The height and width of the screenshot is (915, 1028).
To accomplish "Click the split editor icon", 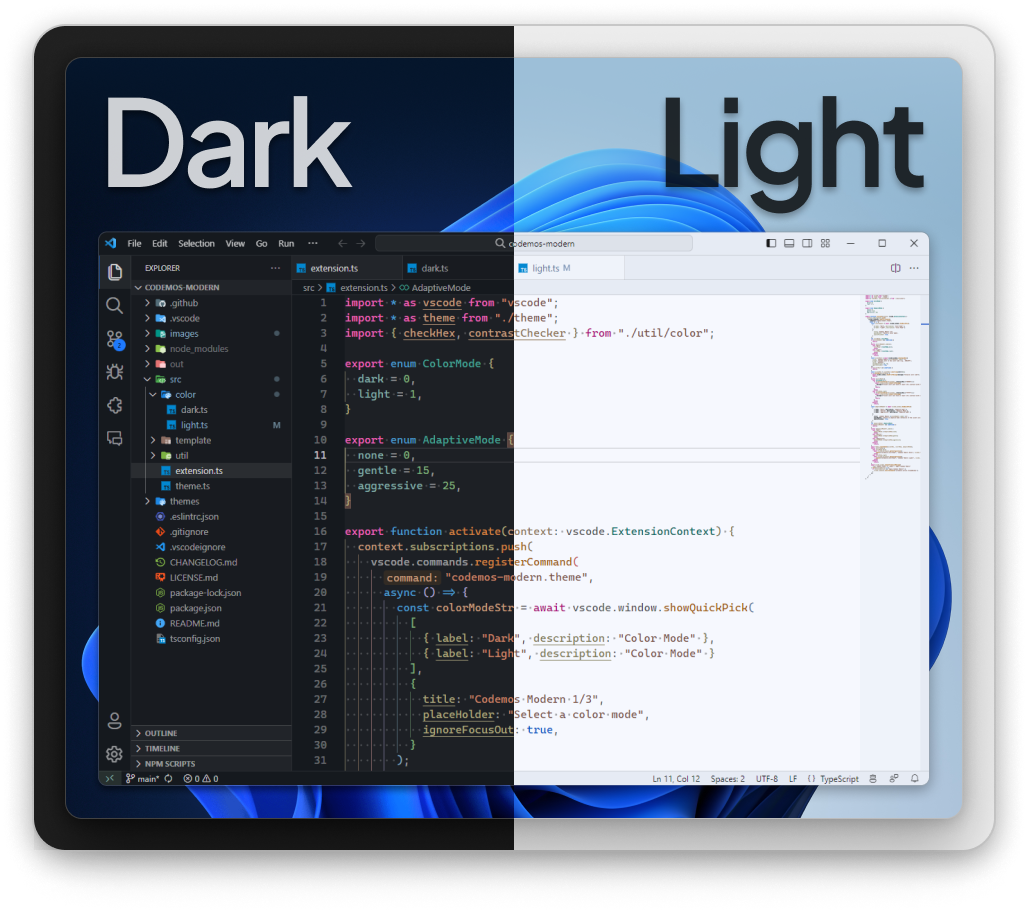I will tap(896, 268).
